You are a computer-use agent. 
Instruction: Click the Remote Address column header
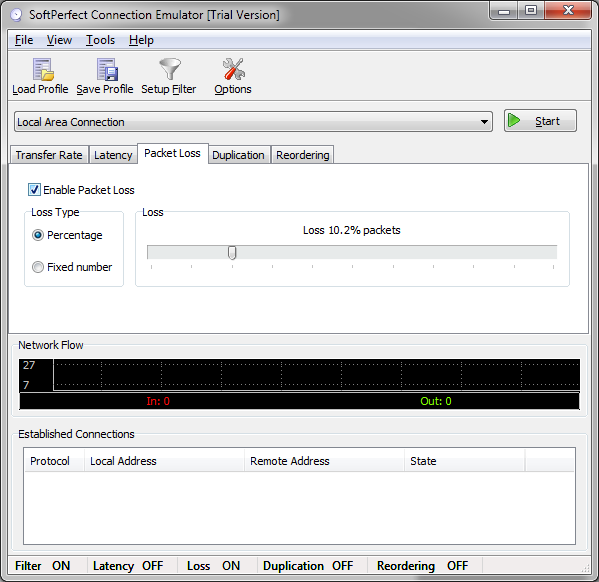(324, 461)
